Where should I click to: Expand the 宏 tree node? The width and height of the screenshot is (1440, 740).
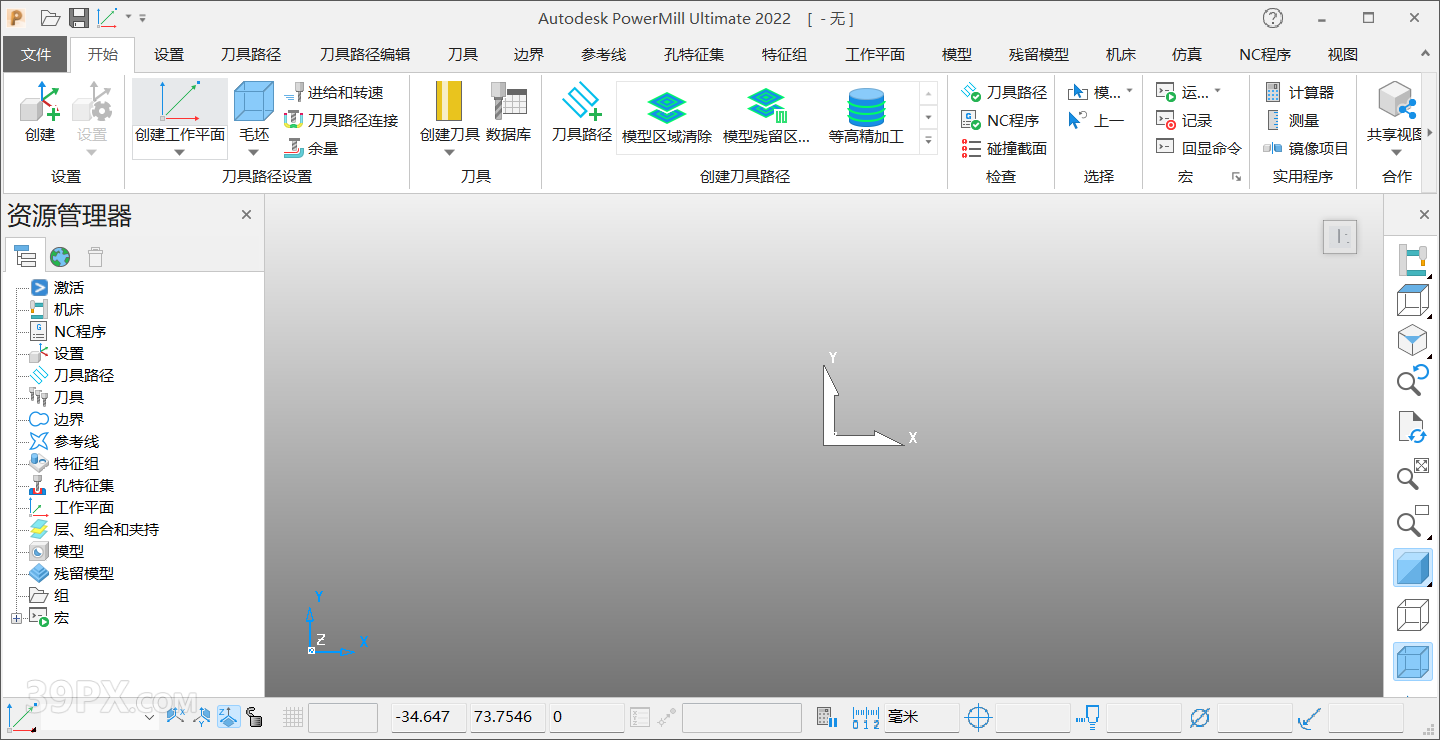coord(16,618)
